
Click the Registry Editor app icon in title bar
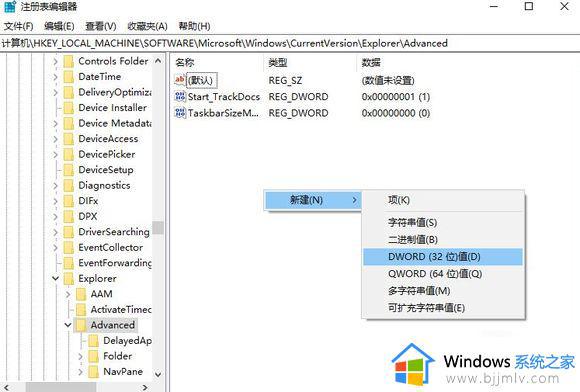point(10,6)
